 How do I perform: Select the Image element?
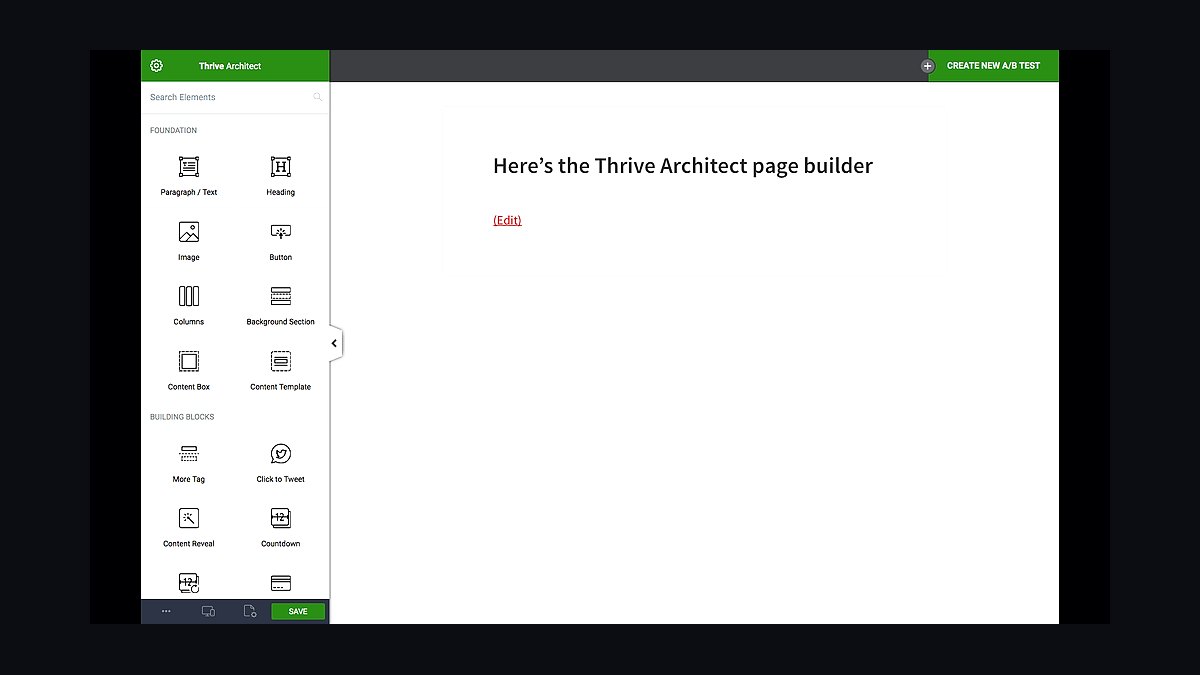pyautogui.click(x=189, y=241)
